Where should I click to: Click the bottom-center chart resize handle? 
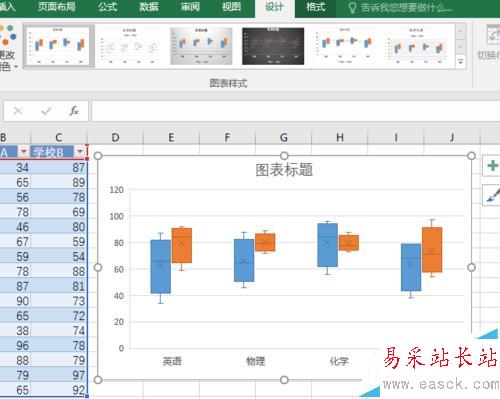click(x=284, y=380)
